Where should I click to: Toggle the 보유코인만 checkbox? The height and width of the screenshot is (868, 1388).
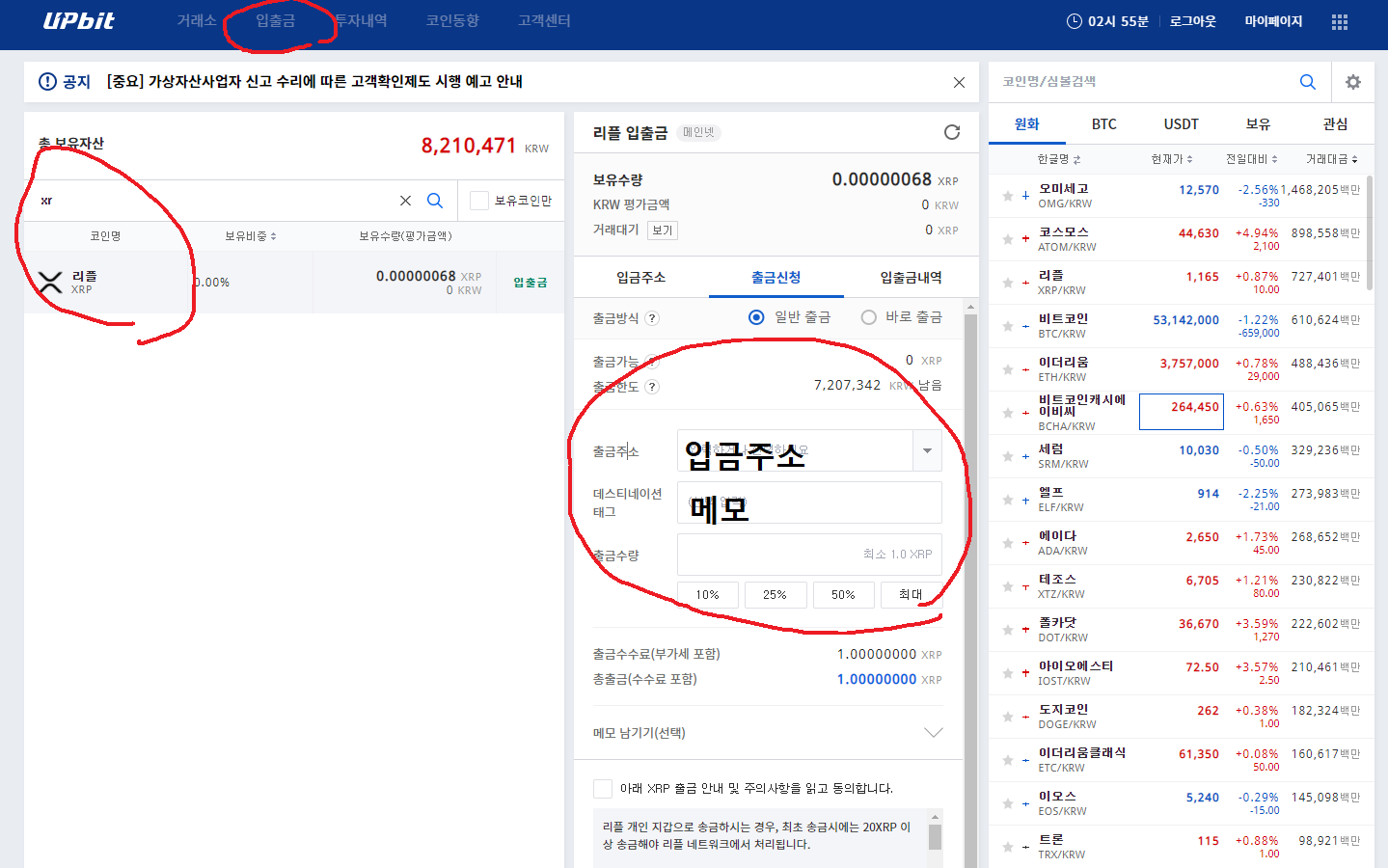point(478,201)
